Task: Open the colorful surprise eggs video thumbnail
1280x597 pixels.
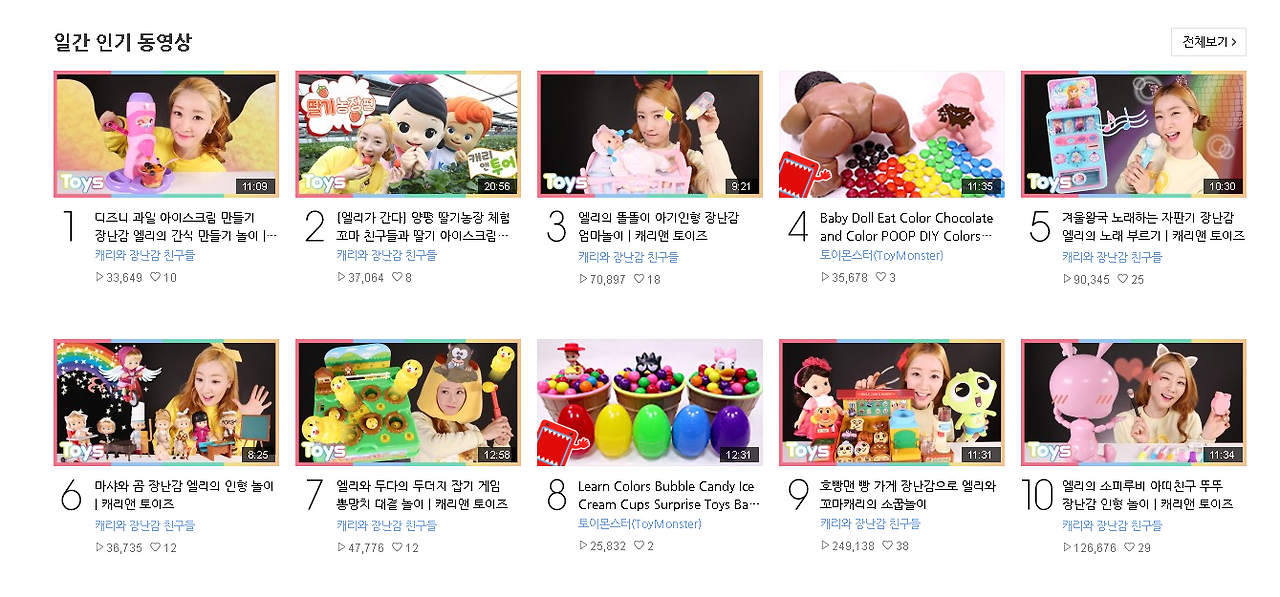Action: [650, 402]
